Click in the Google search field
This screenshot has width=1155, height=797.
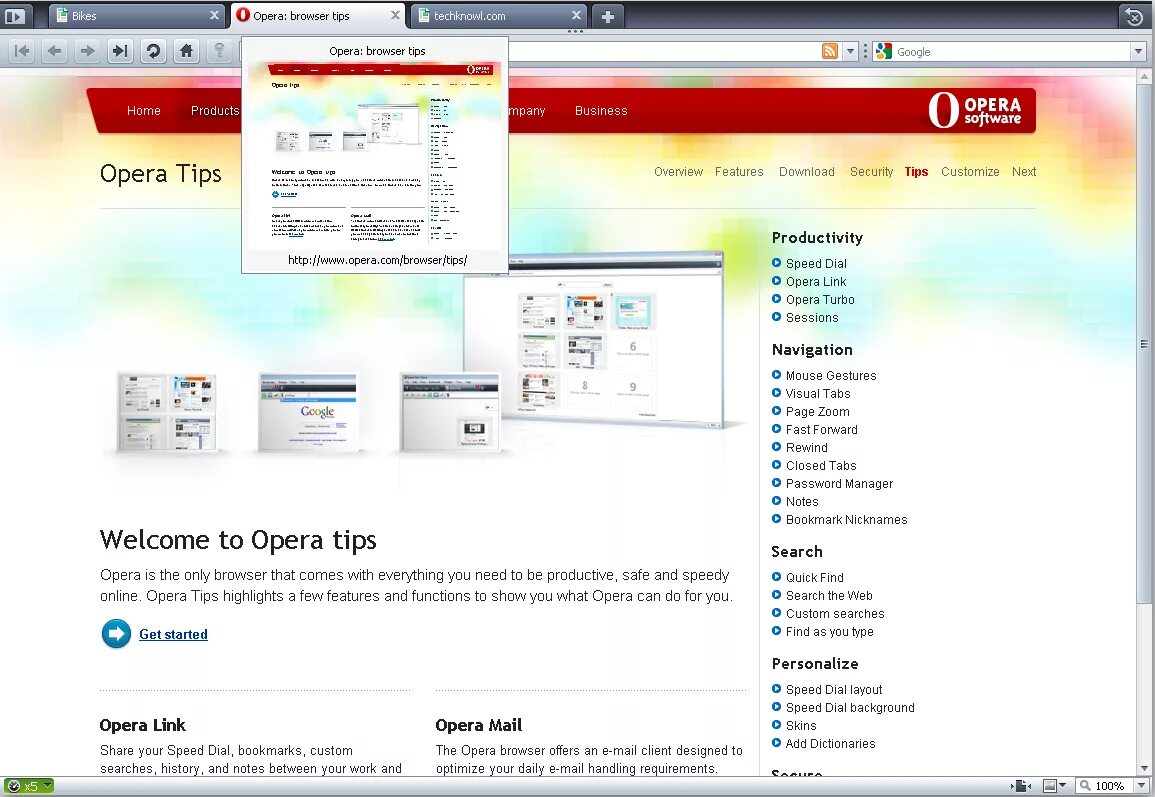(1013, 52)
